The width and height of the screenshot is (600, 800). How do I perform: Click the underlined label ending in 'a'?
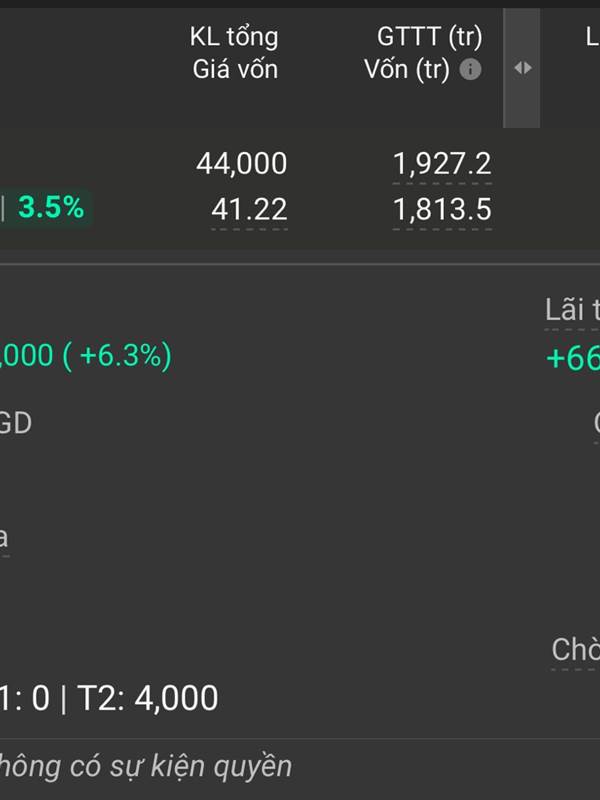(x=4, y=537)
